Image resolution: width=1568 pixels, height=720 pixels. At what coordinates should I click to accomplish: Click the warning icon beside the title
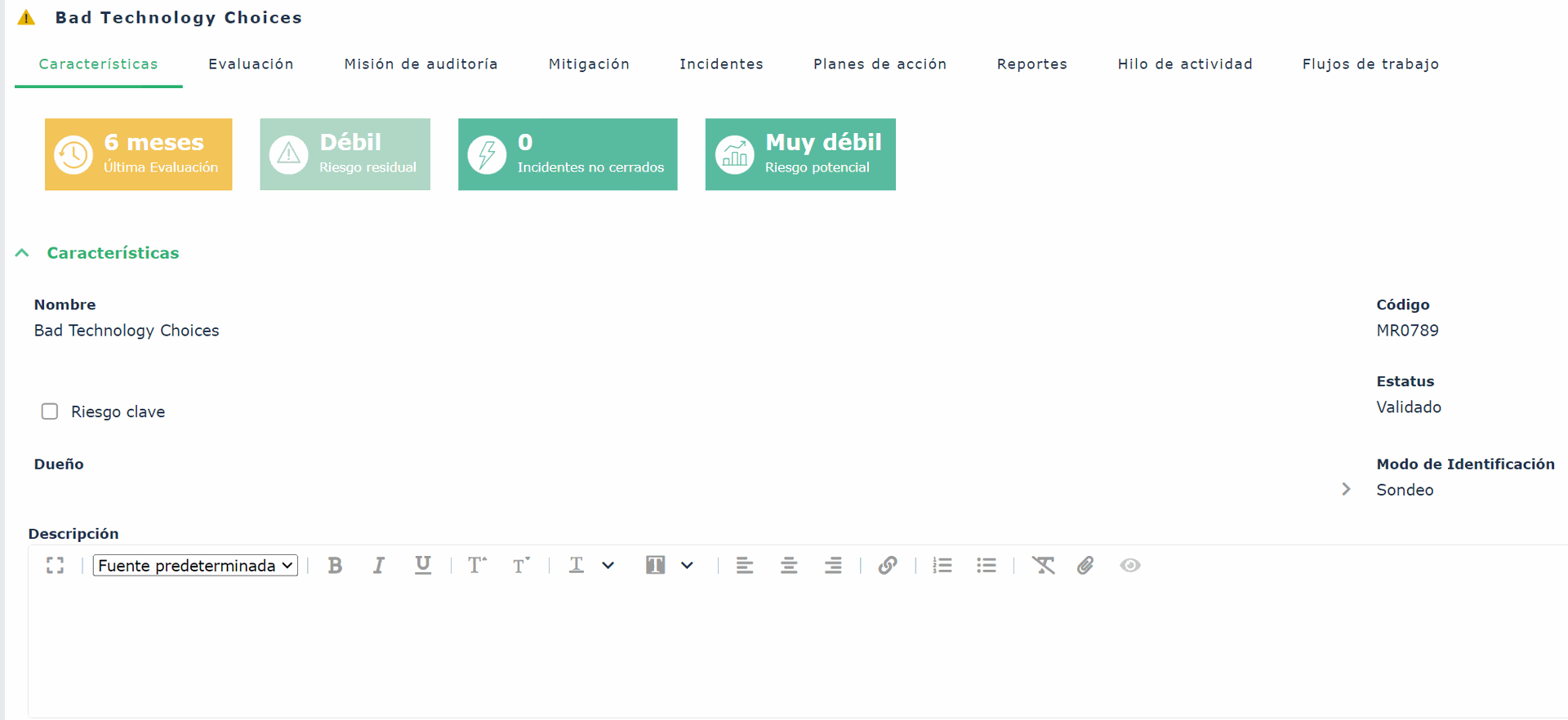coord(26,17)
